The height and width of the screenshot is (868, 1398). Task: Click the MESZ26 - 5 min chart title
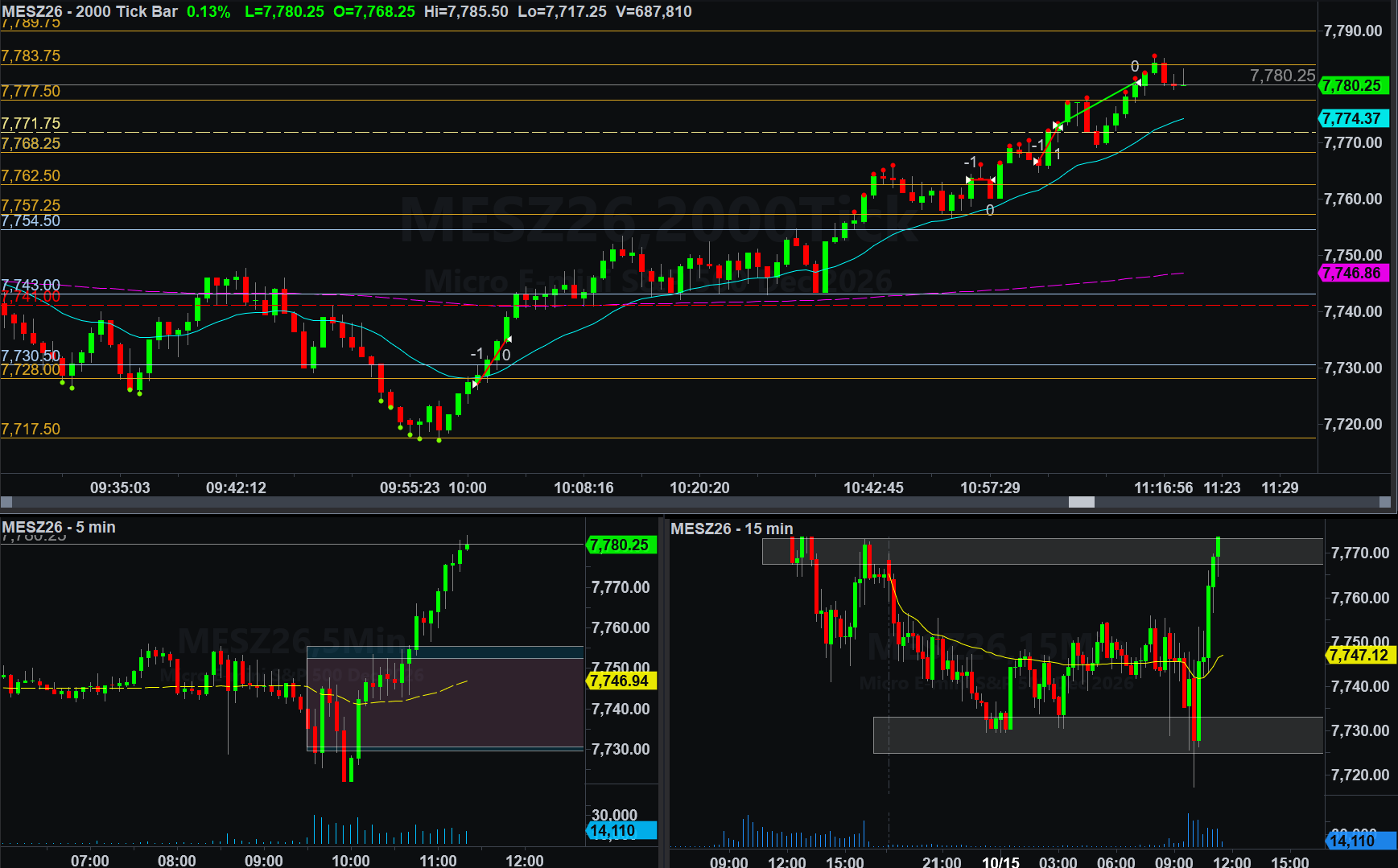click(x=59, y=527)
